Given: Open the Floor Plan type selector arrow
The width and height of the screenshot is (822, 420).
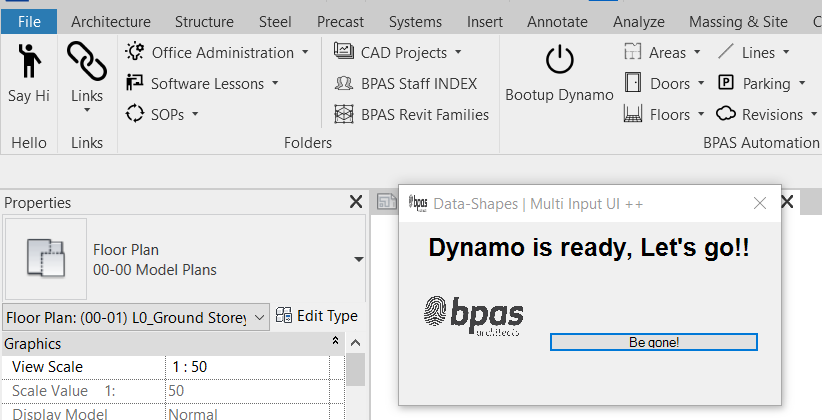Looking at the screenshot, I should pos(359,260).
